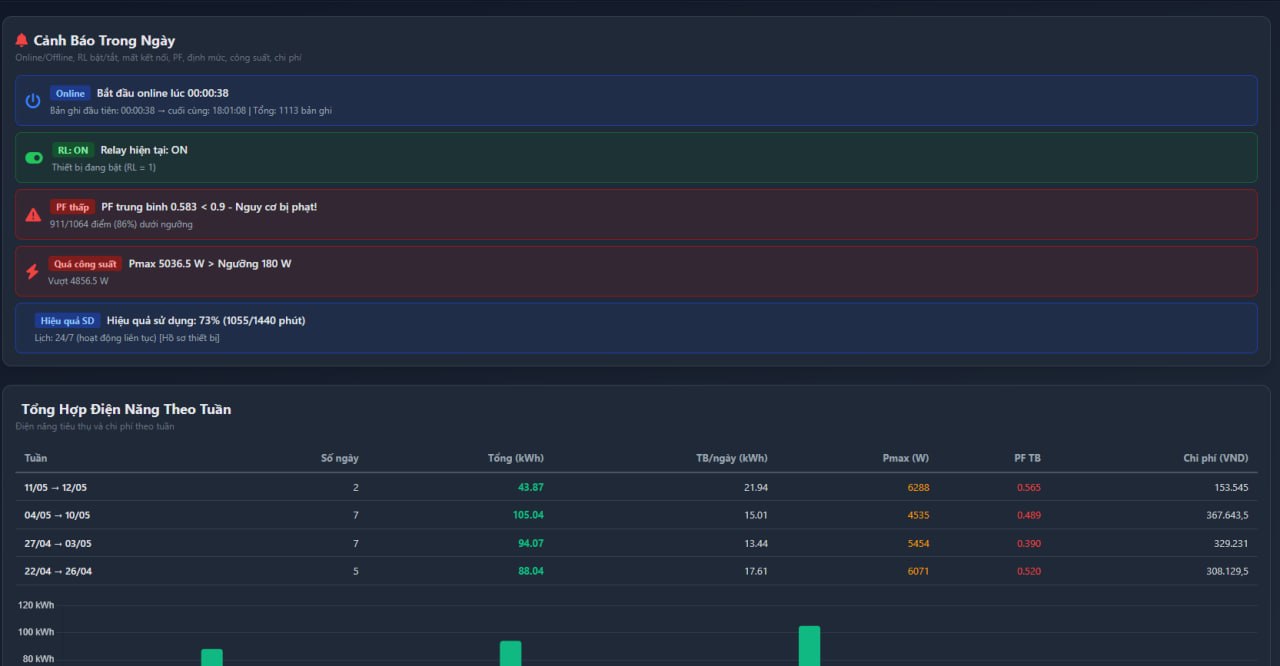Screen dimensions: 1280x666
Task: Click text 911/1064 điểm (86%) dưới ngưỡng
Action: point(121,224)
